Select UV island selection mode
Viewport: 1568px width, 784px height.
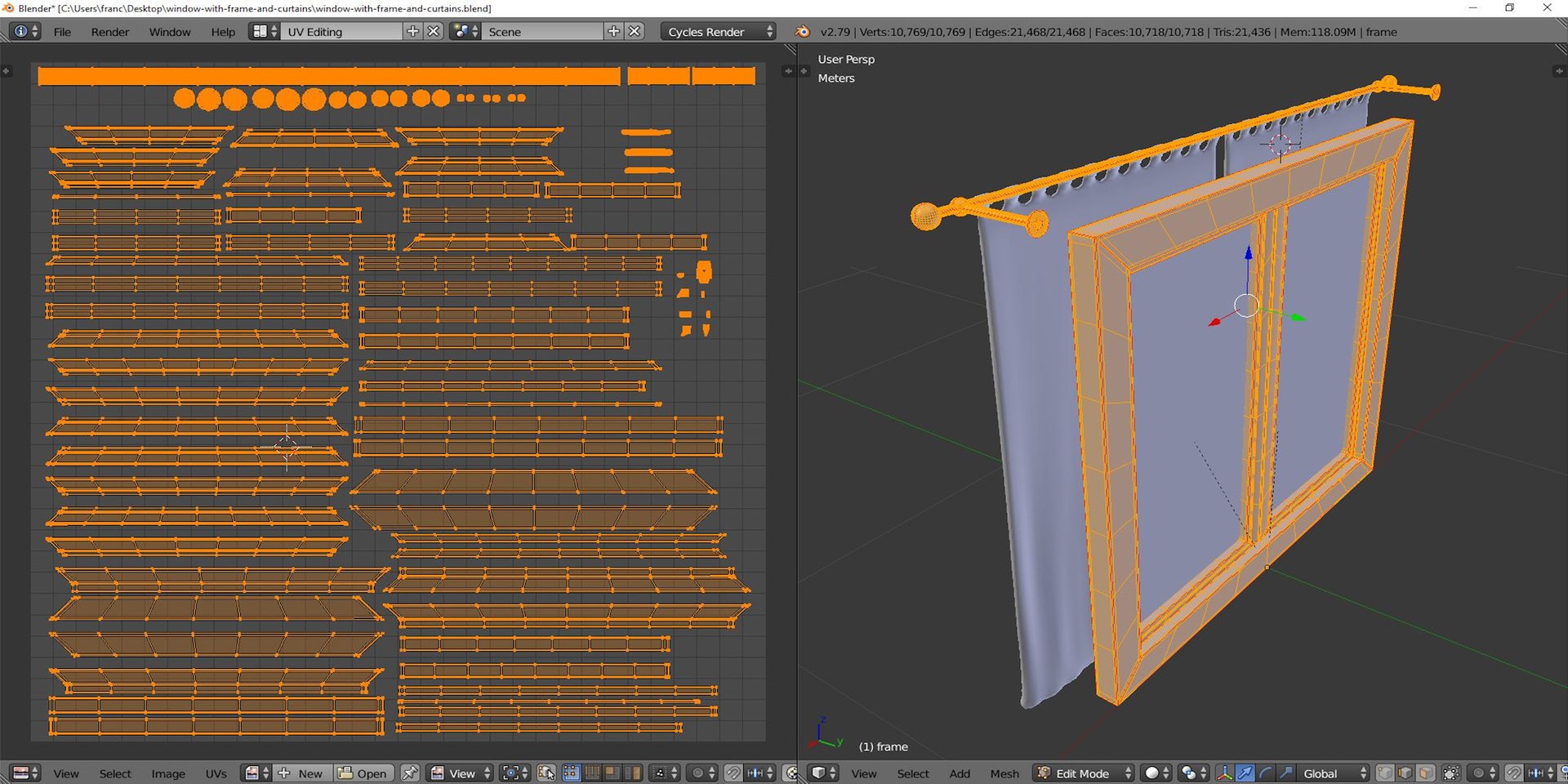pyautogui.click(x=631, y=773)
